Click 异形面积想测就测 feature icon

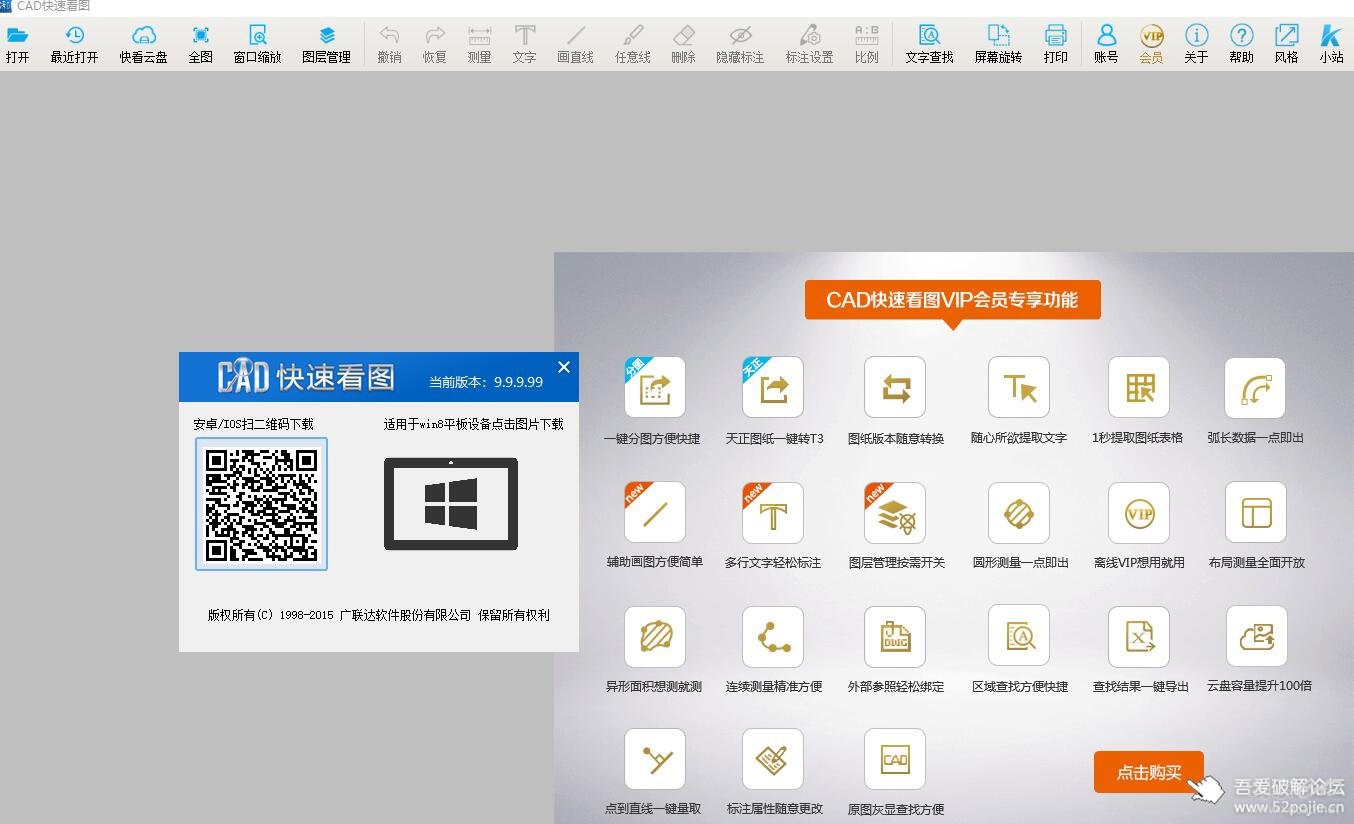point(654,636)
